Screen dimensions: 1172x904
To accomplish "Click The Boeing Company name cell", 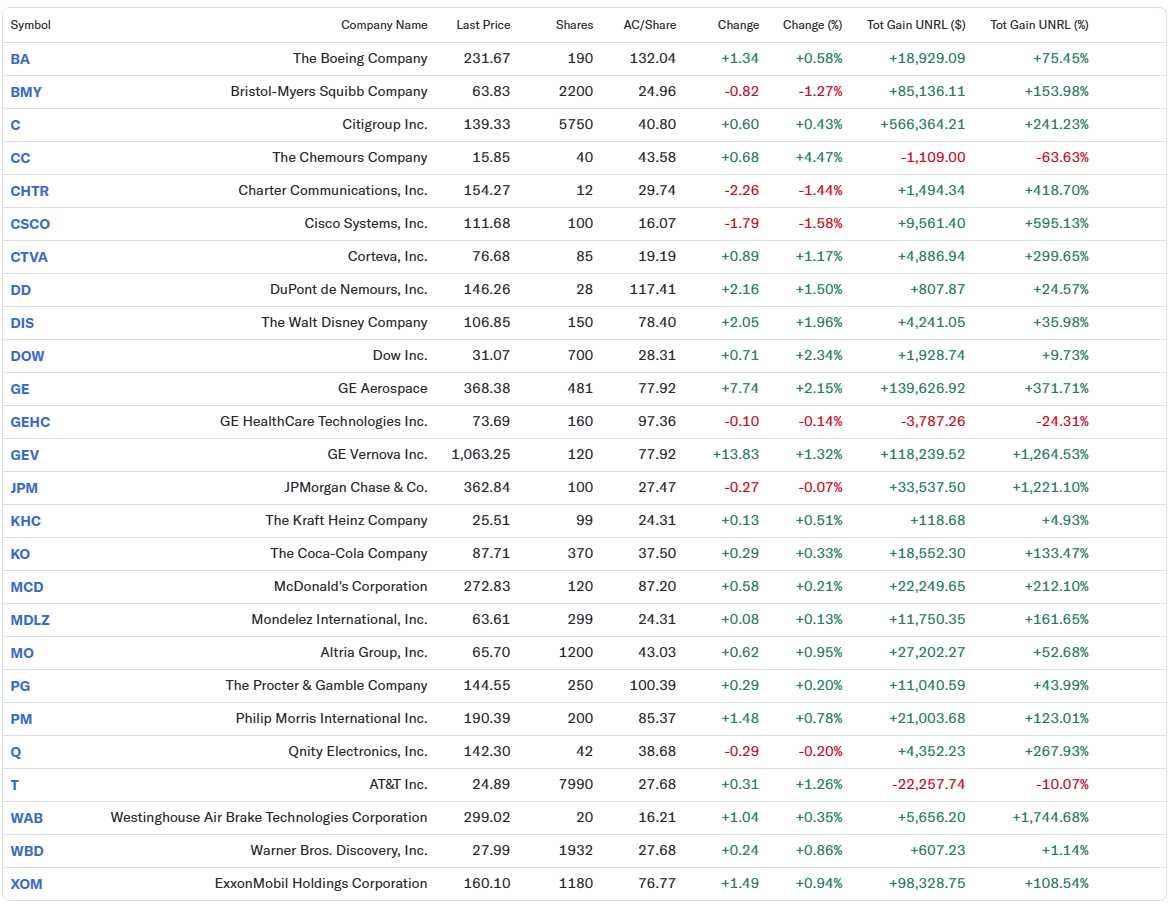I will pos(360,58).
